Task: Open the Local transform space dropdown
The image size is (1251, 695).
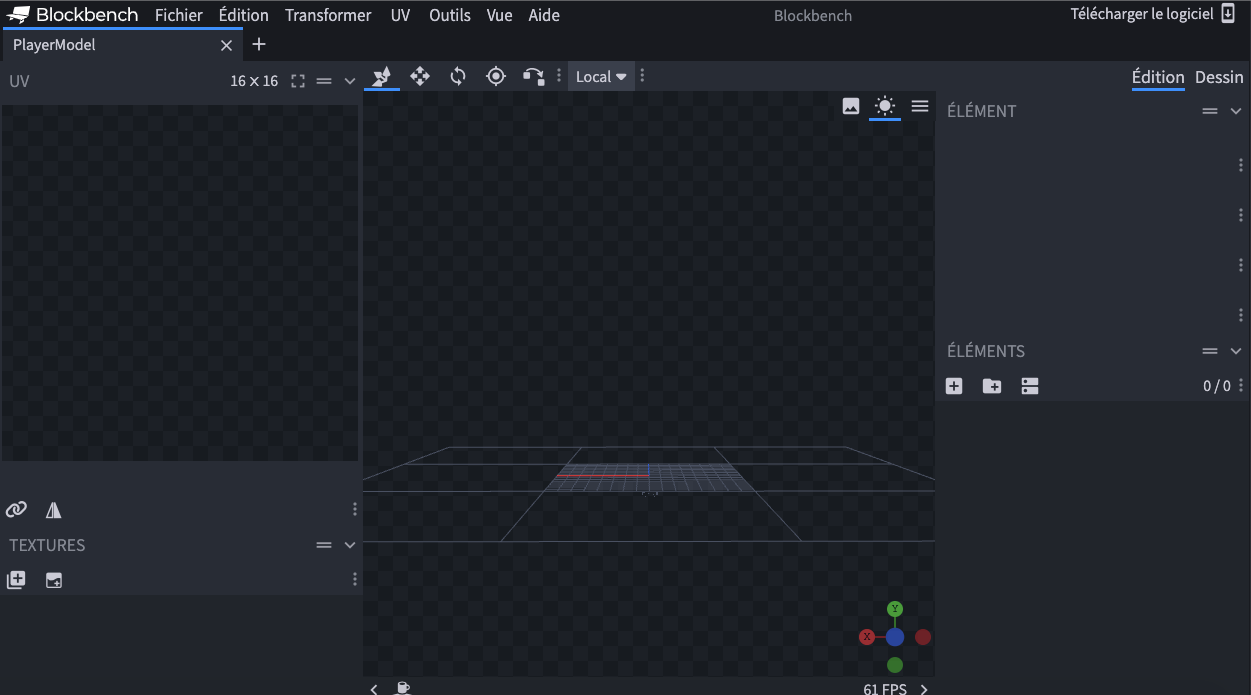Action: click(601, 77)
